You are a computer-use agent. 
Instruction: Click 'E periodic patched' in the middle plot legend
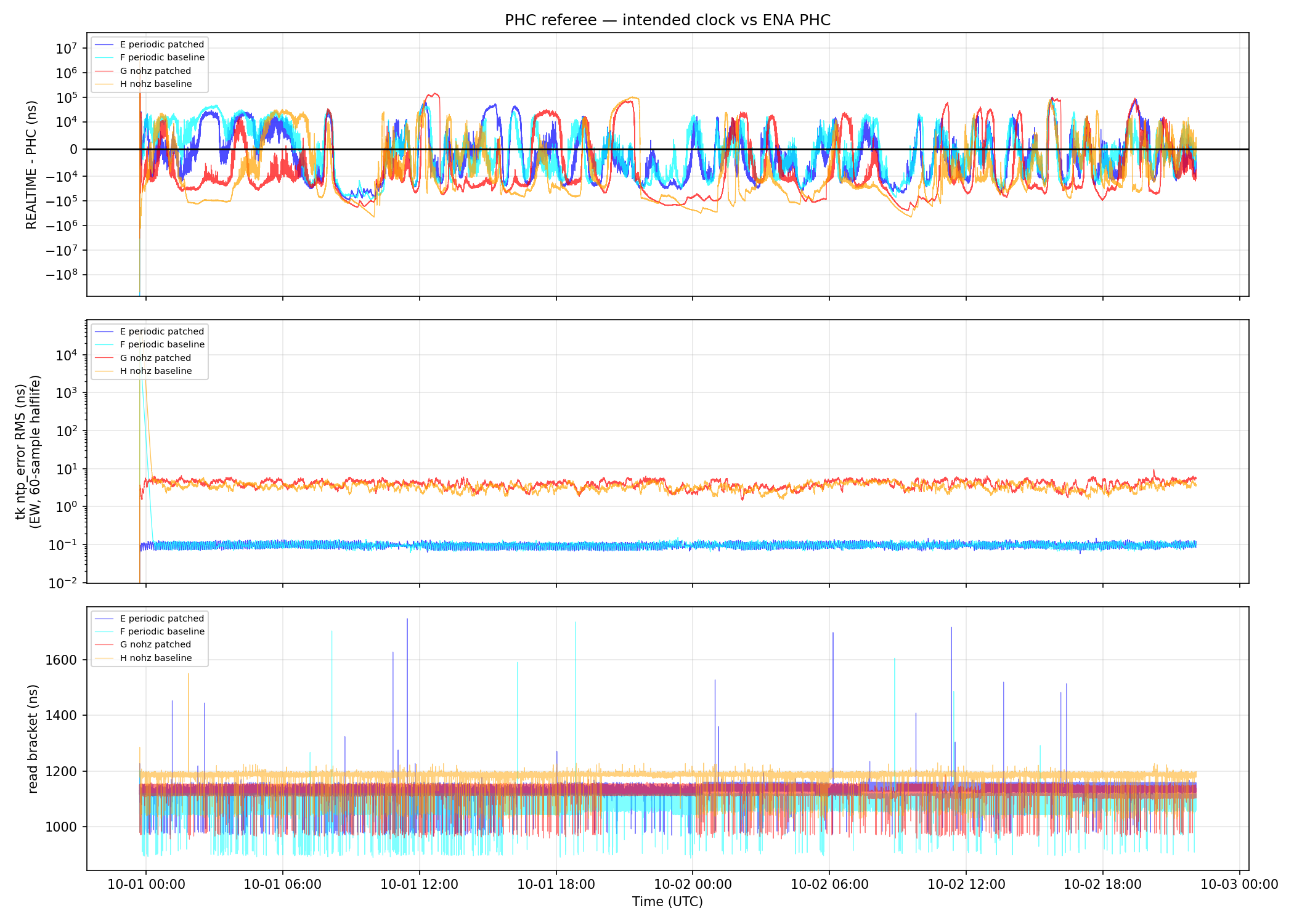pyautogui.click(x=162, y=331)
